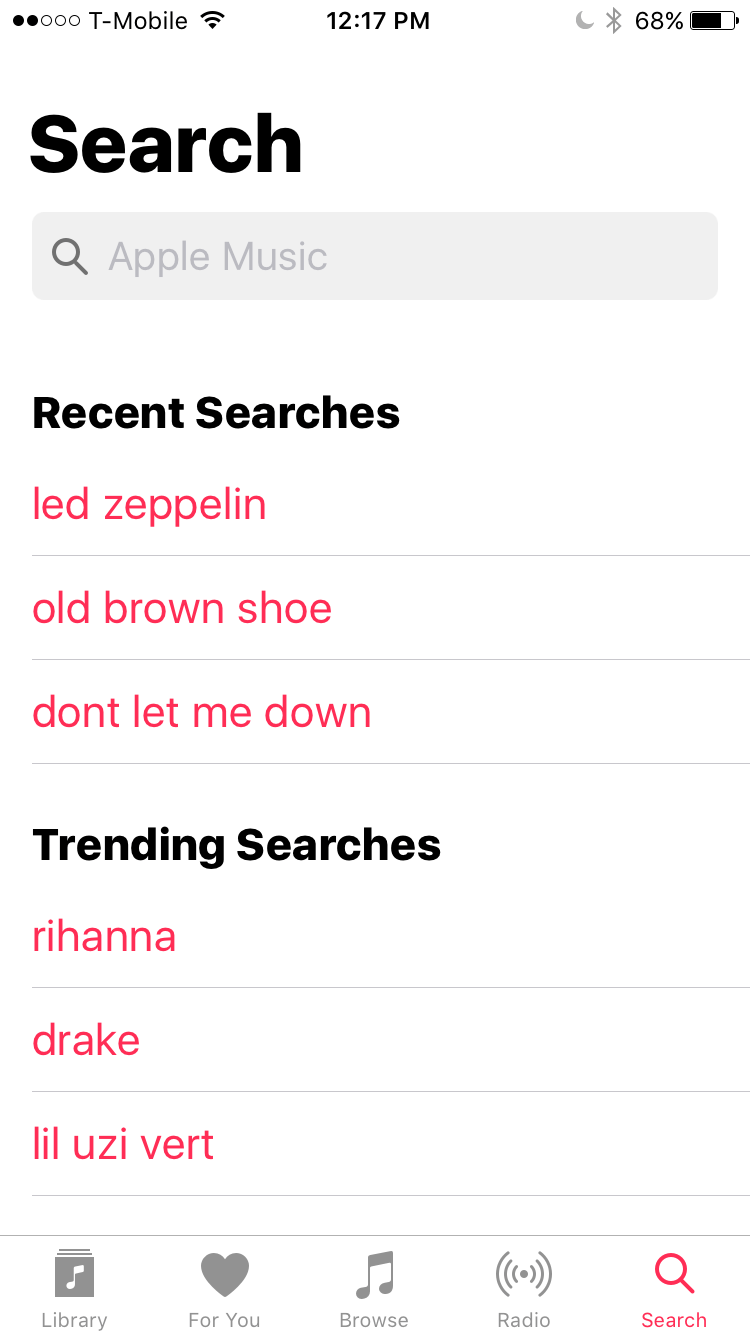The image size is (750, 1334).
Task: Click the 12:17 PM clock display
Action: pyautogui.click(x=378, y=20)
